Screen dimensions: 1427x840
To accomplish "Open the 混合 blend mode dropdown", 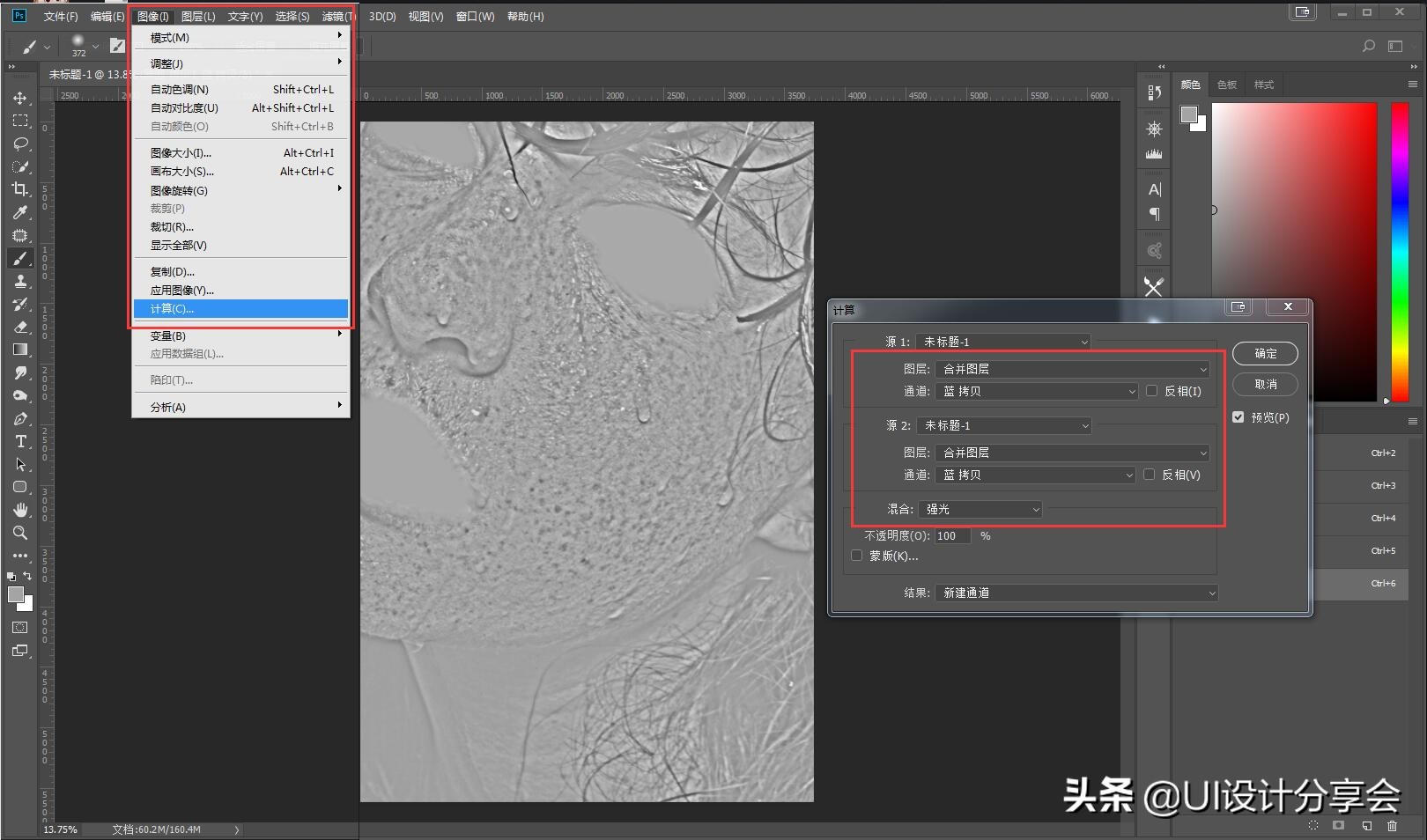I will (x=980, y=509).
